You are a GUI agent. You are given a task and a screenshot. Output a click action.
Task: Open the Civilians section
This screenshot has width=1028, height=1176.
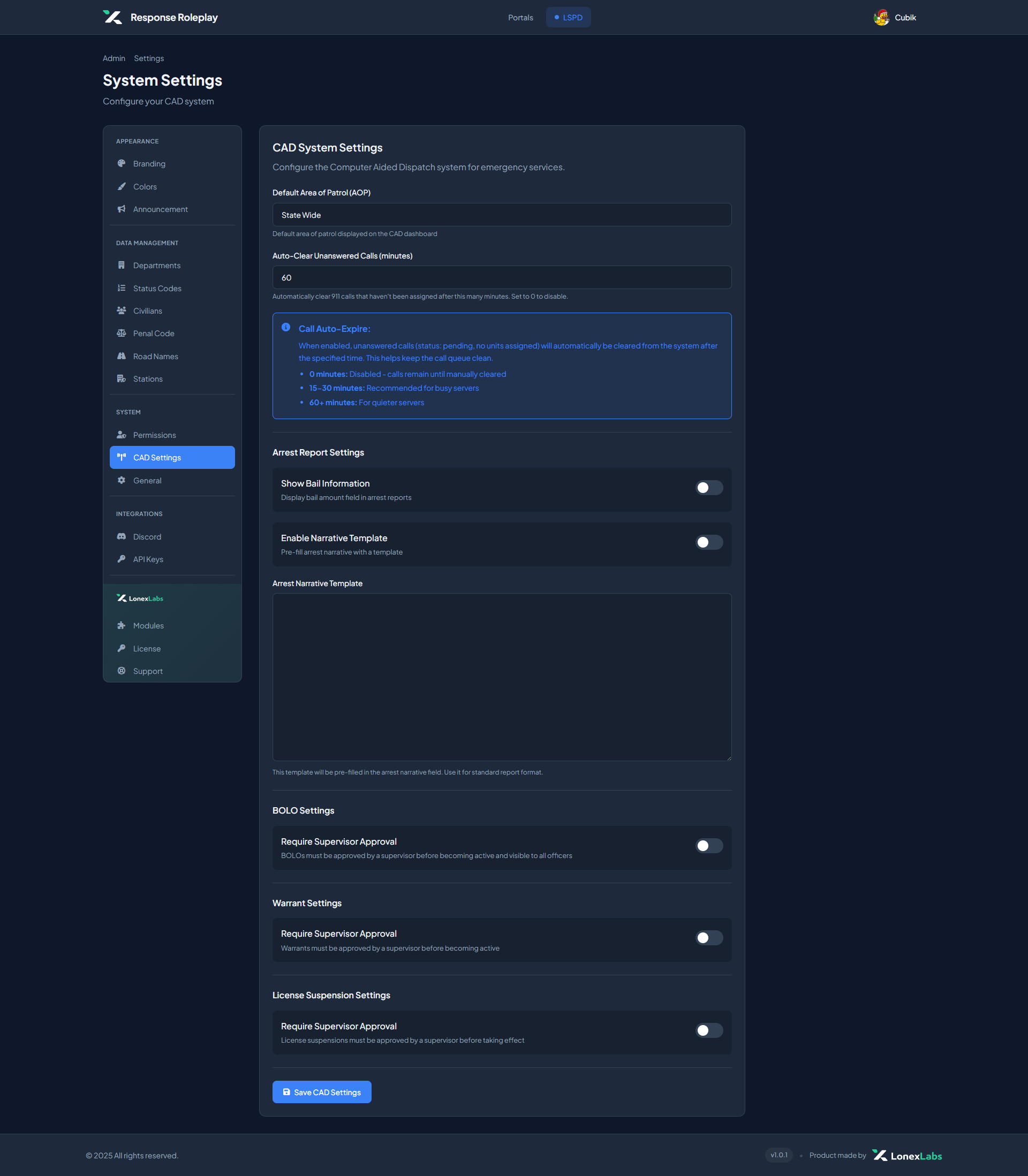[172, 310]
